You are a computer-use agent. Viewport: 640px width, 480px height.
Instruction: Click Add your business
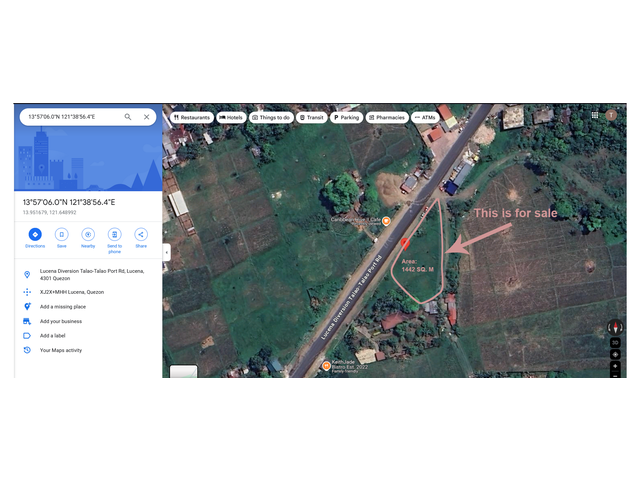tap(61, 321)
